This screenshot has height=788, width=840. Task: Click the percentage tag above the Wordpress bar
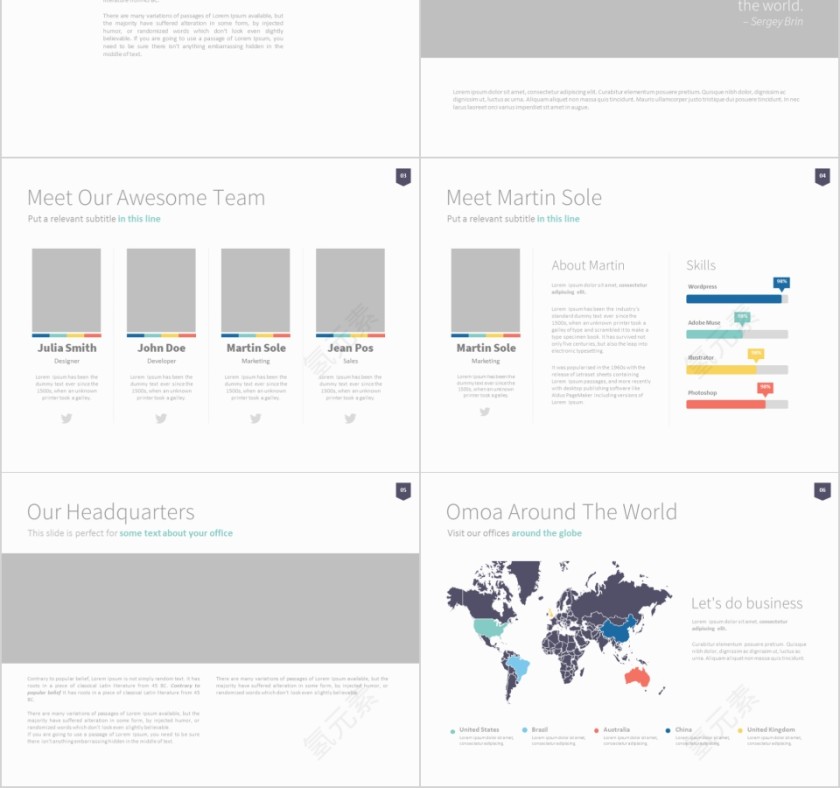tap(781, 283)
